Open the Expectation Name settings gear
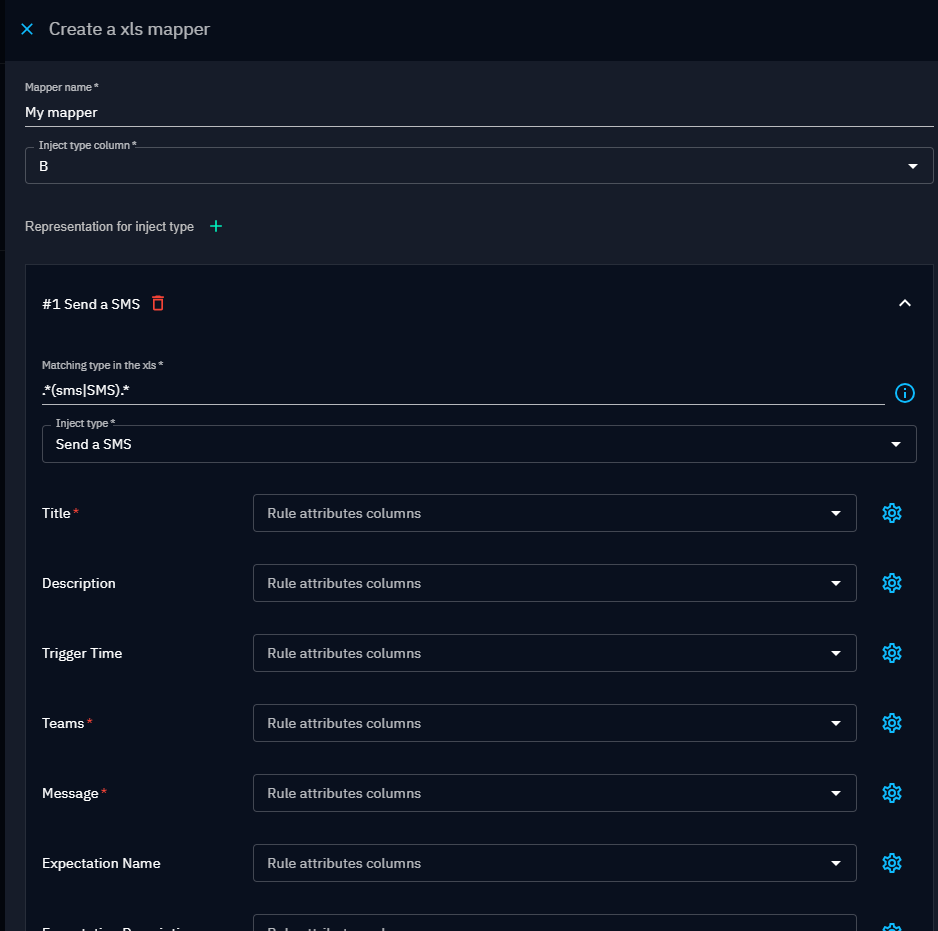Viewport: 938px width, 931px height. click(891, 863)
